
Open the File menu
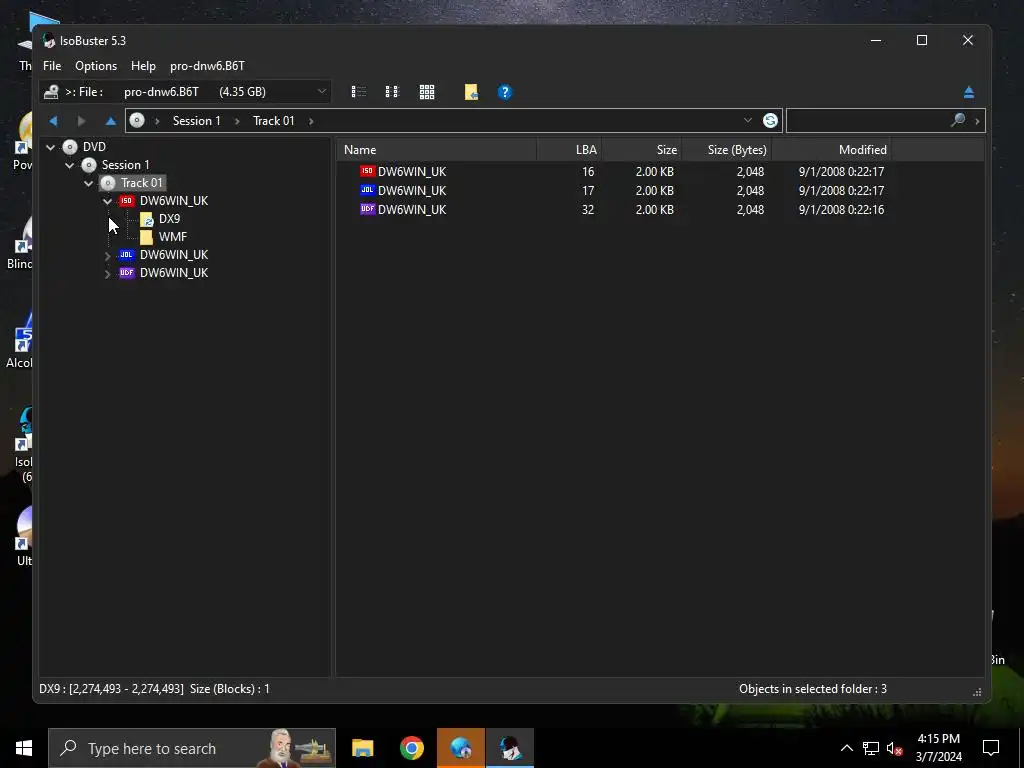click(x=52, y=66)
